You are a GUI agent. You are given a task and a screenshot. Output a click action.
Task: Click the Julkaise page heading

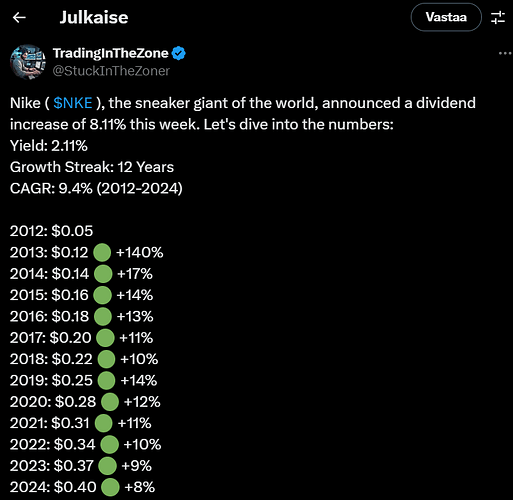(94, 17)
